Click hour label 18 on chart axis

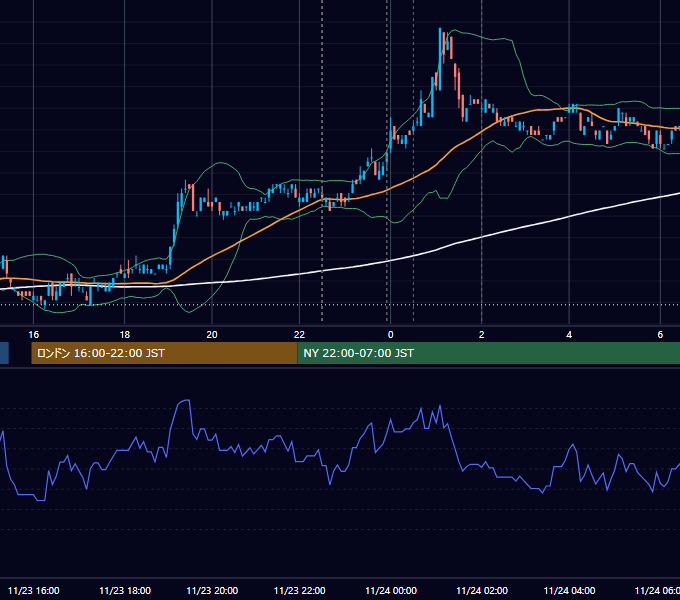point(124,335)
